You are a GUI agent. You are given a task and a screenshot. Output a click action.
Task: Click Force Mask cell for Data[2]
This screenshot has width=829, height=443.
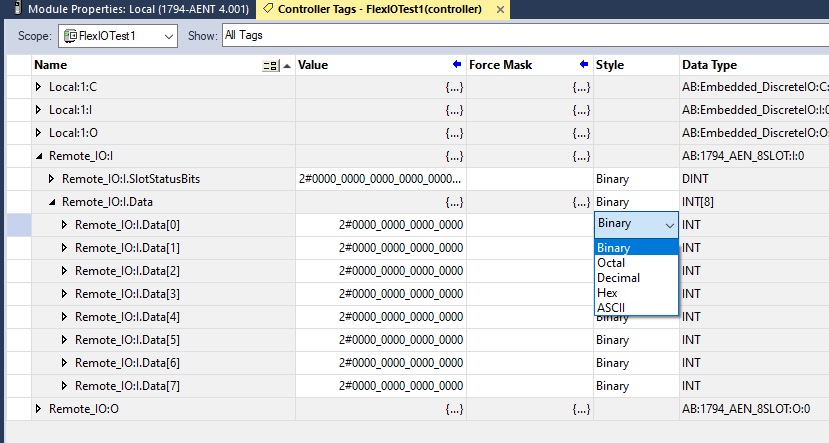click(530, 271)
